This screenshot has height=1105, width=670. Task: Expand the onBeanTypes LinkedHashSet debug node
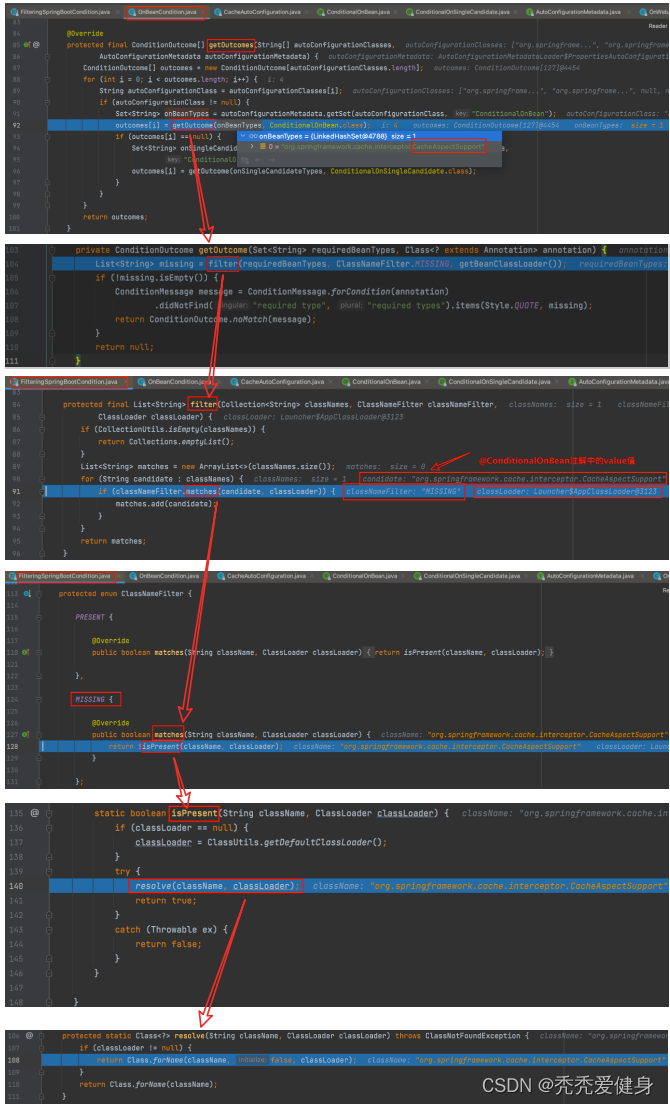coord(243,135)
